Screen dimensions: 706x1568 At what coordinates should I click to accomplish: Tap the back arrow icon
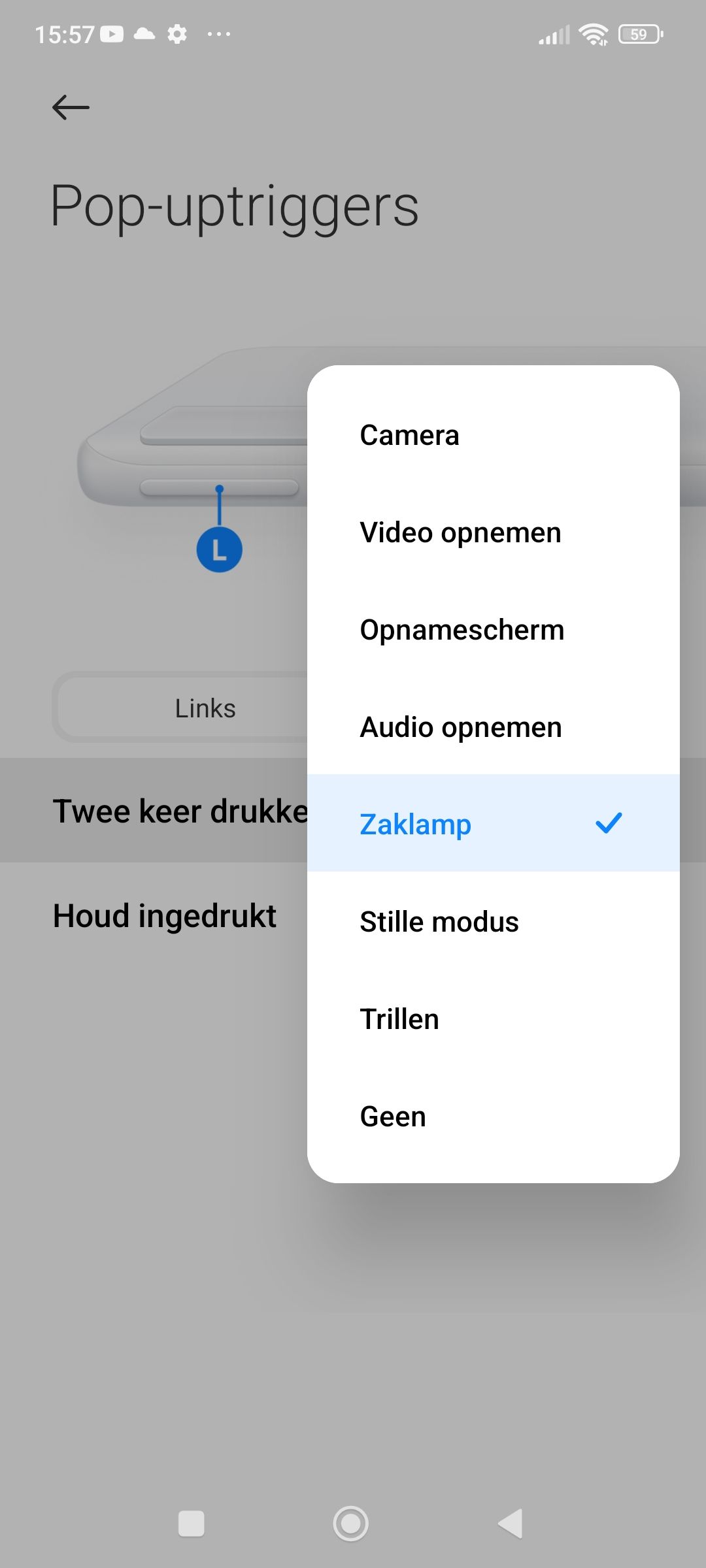(71, 107)
